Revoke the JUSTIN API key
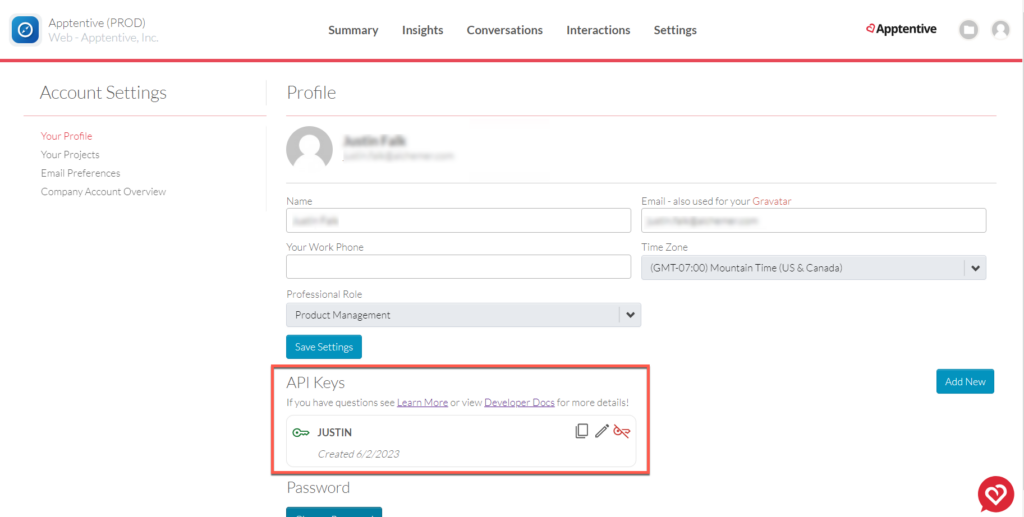The image size is (1024, 517). [622, 431]
